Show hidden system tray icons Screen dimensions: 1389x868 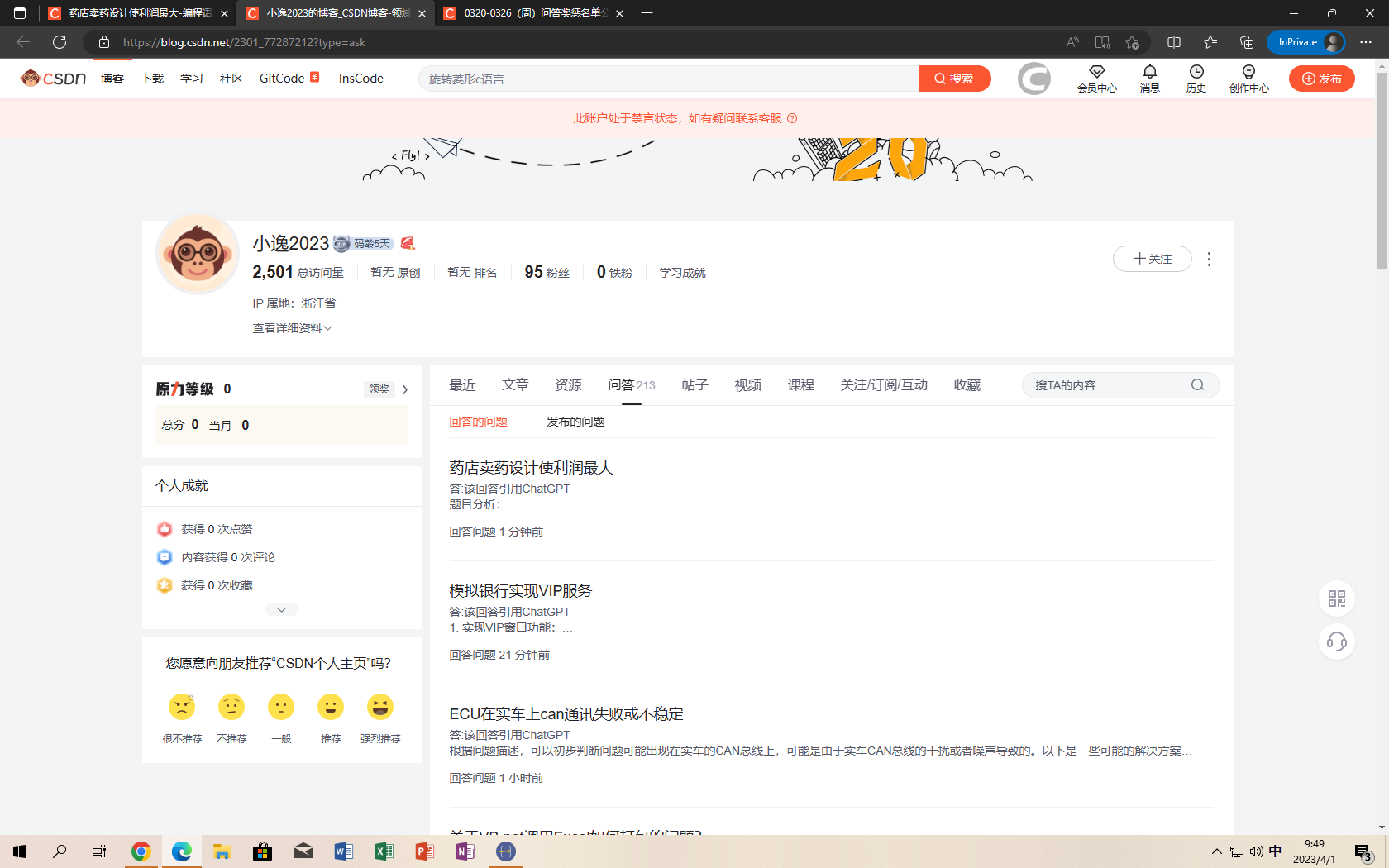1216,851
